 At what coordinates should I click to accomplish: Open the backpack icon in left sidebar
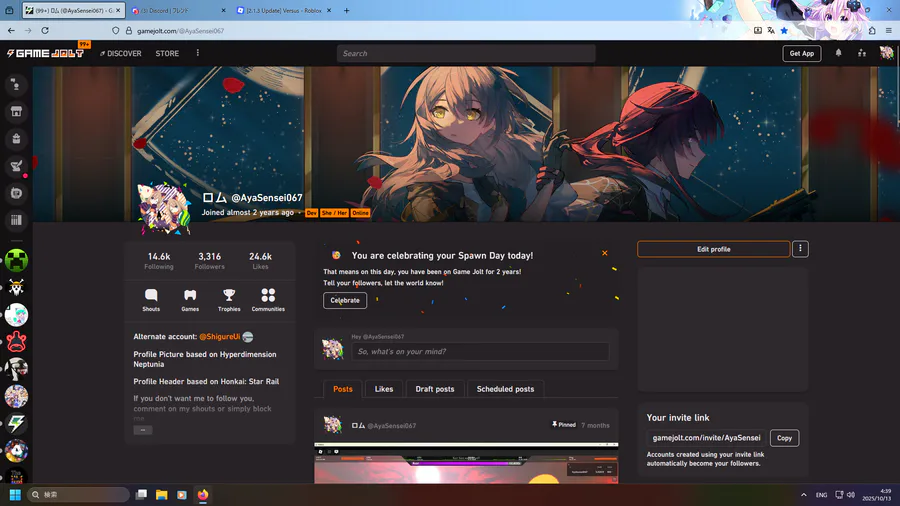(16, 139)
